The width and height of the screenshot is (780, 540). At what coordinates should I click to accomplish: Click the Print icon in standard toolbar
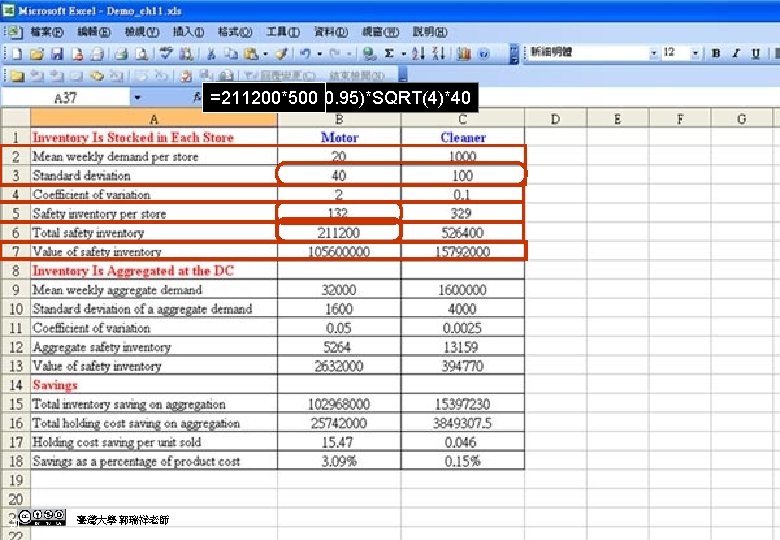[x=121, y=54]
